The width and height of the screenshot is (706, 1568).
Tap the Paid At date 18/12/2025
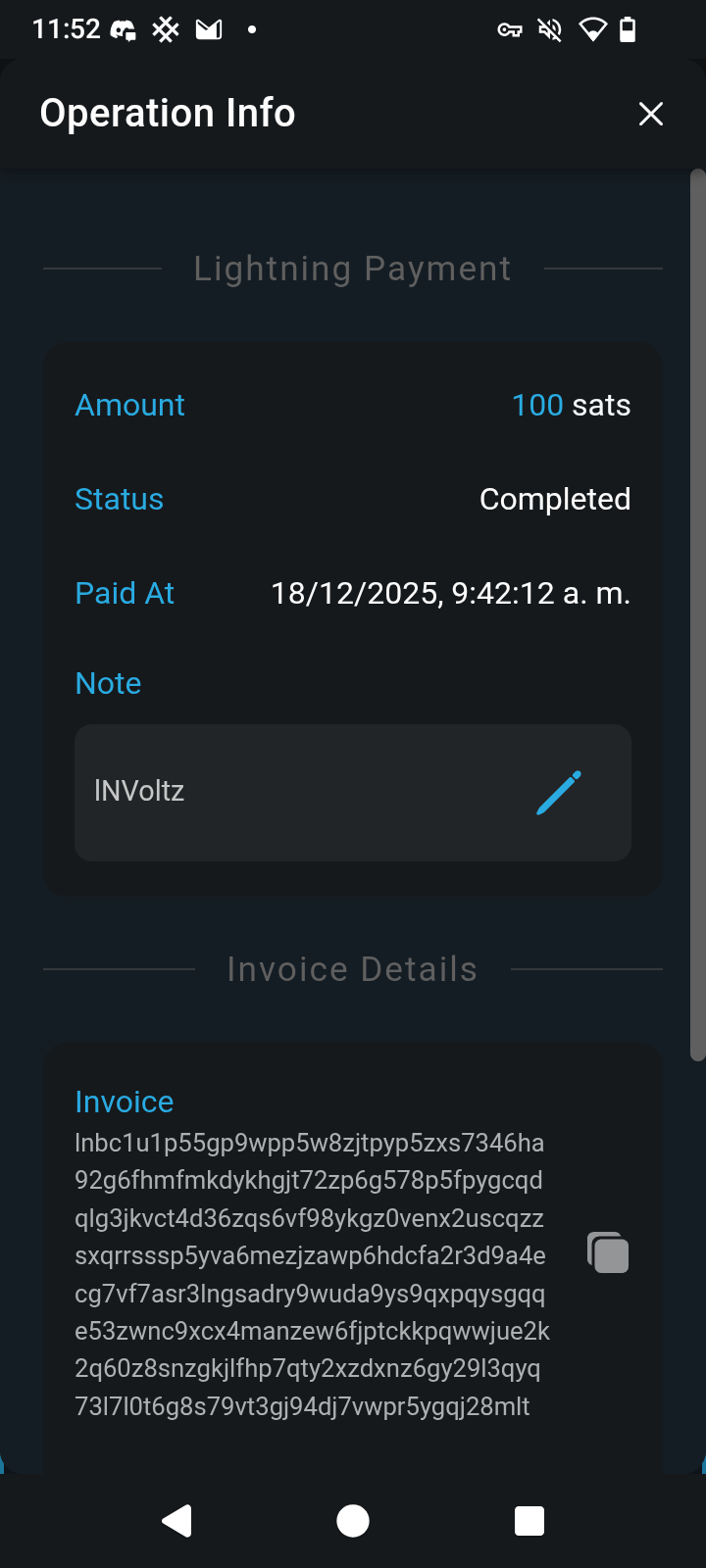pos(450,593)
